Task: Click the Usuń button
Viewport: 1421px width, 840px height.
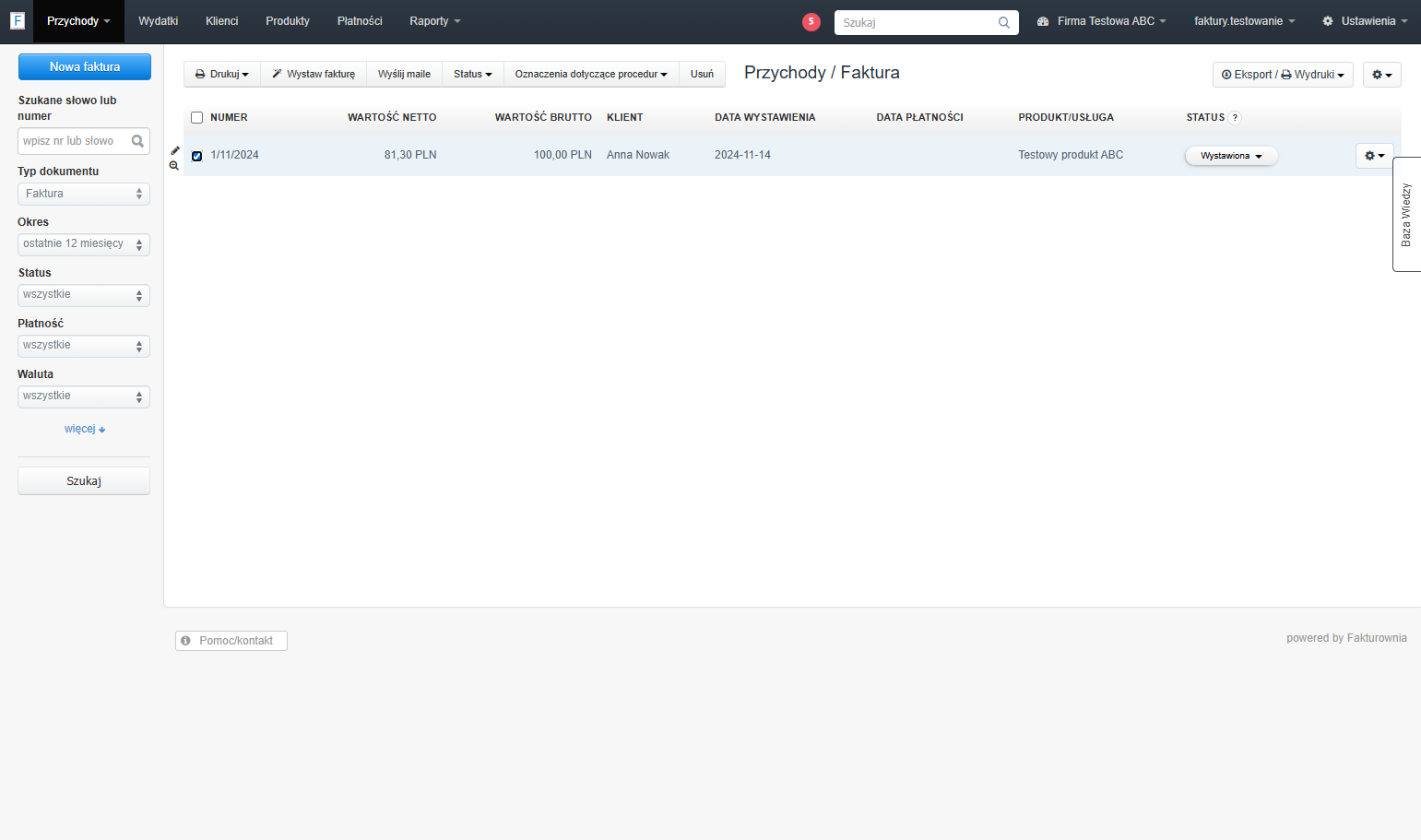Action: [702, 75]
